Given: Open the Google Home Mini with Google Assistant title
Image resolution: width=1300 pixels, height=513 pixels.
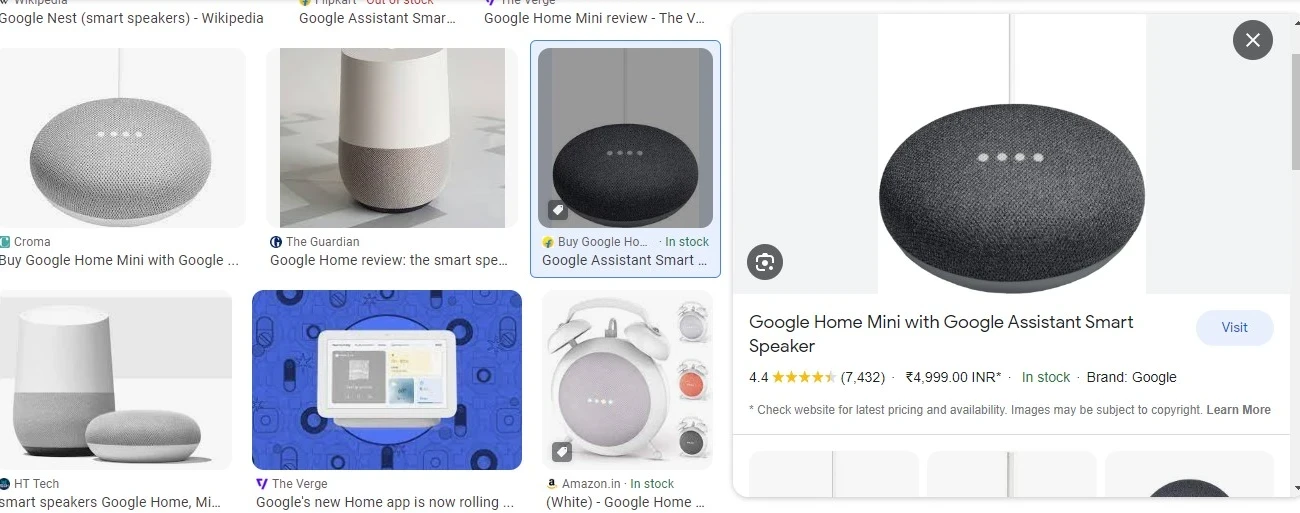Looking at the screenshot, I should (941, 334).
